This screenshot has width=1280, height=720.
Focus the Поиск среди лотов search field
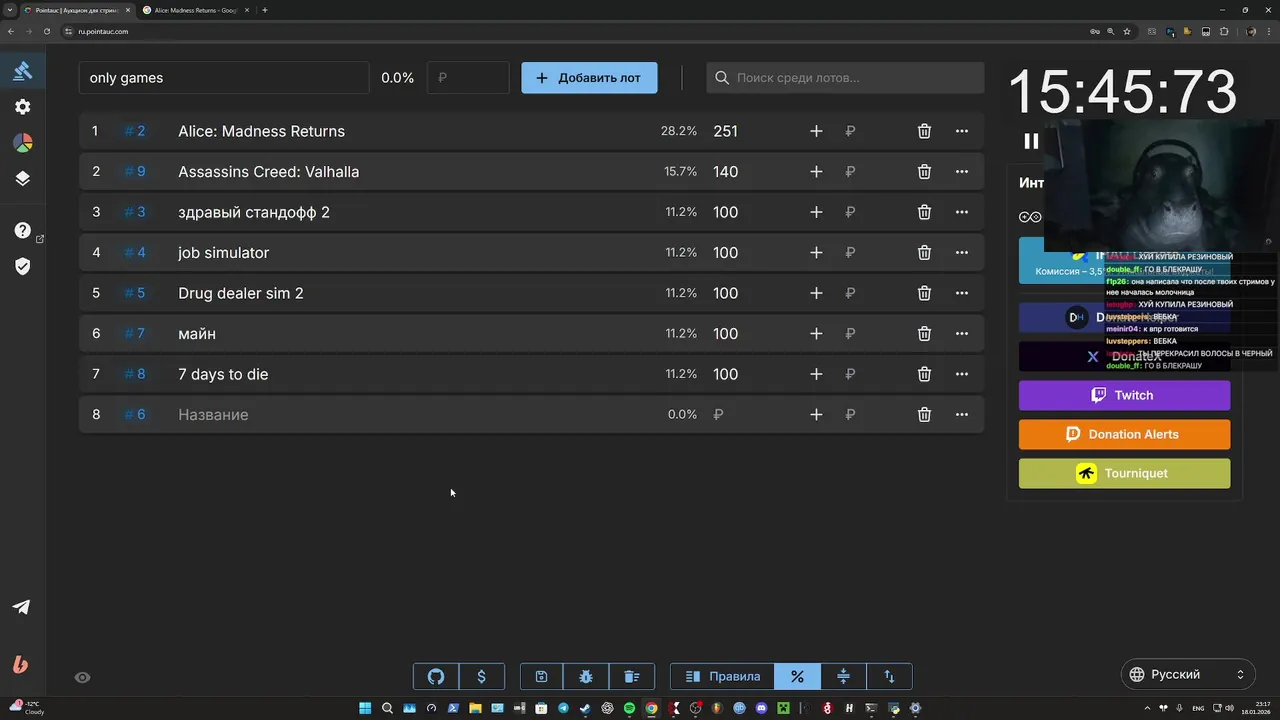click(x=845, y=77)
